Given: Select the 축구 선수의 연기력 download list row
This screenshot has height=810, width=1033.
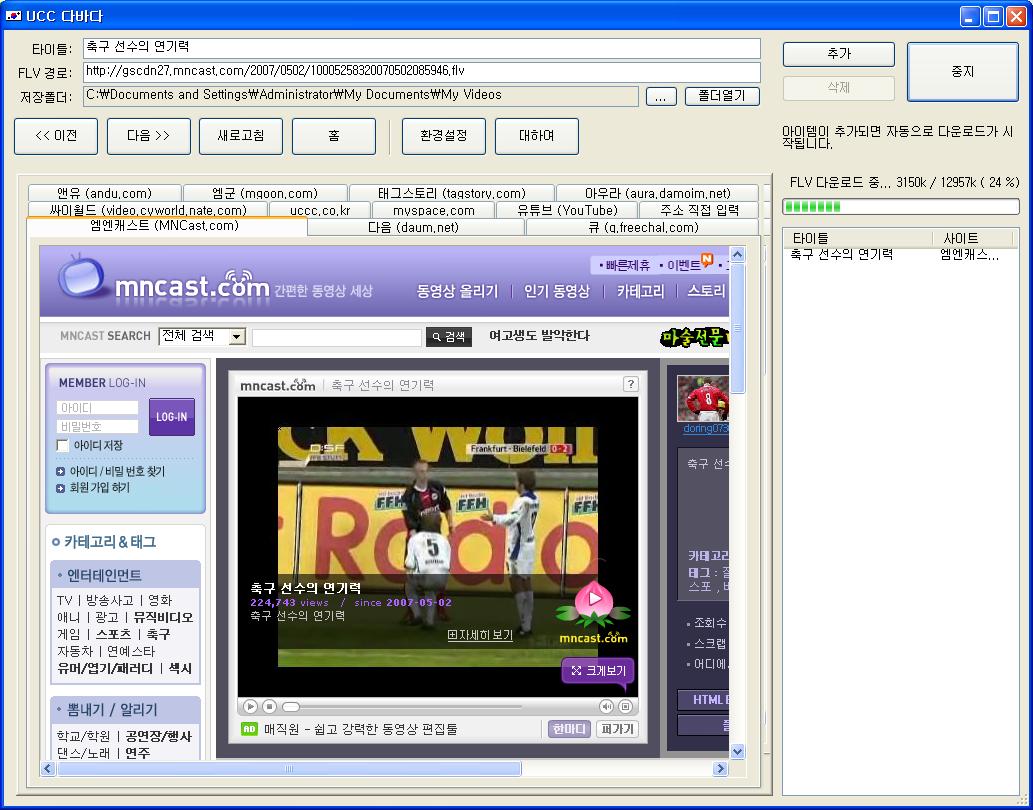Looking at the screenshot, I should [x=900, y=255].
